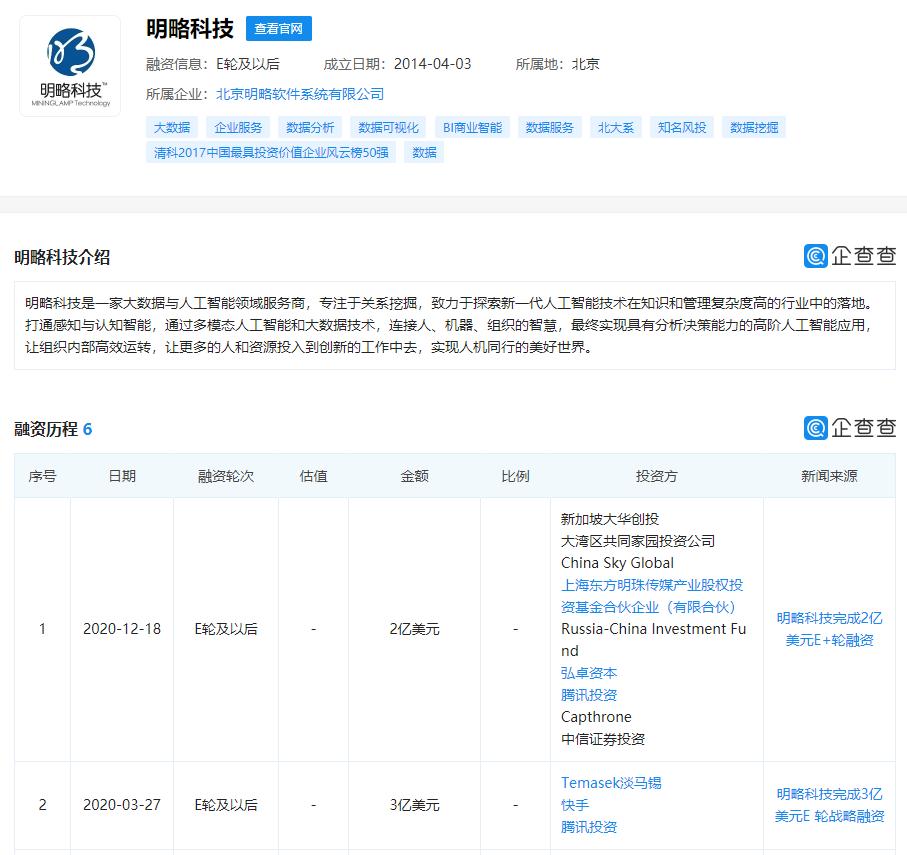Click the 新闻来源 column header

coord(829,476)
